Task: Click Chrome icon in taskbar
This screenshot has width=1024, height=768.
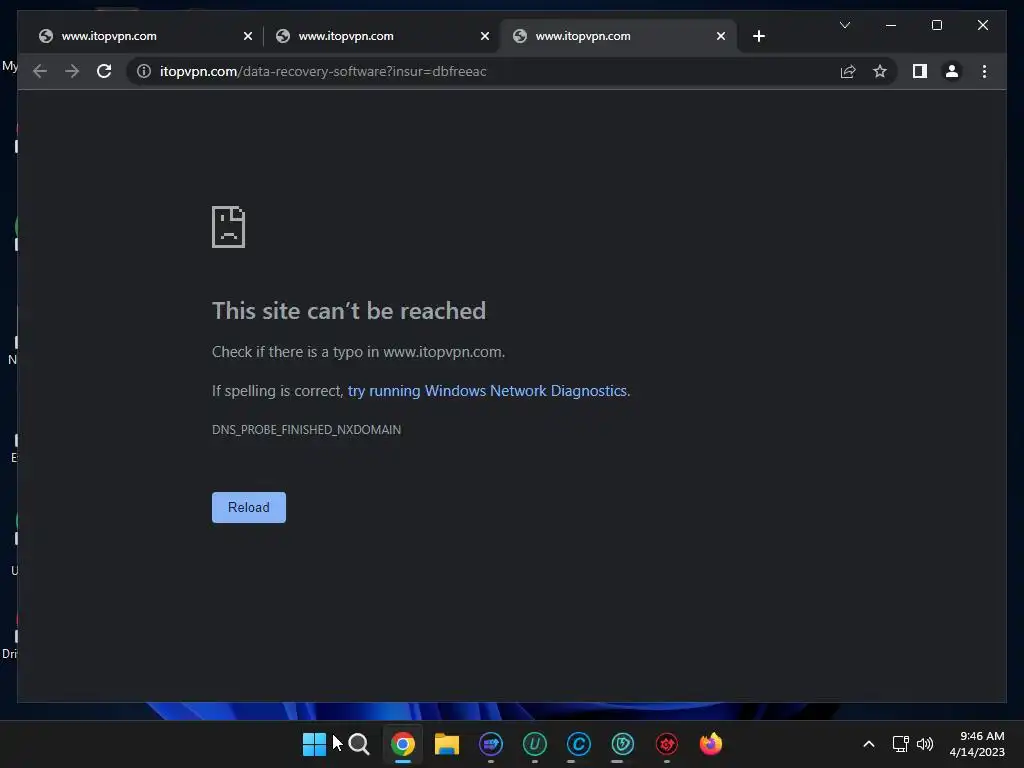Action: [x=403, y=744]
